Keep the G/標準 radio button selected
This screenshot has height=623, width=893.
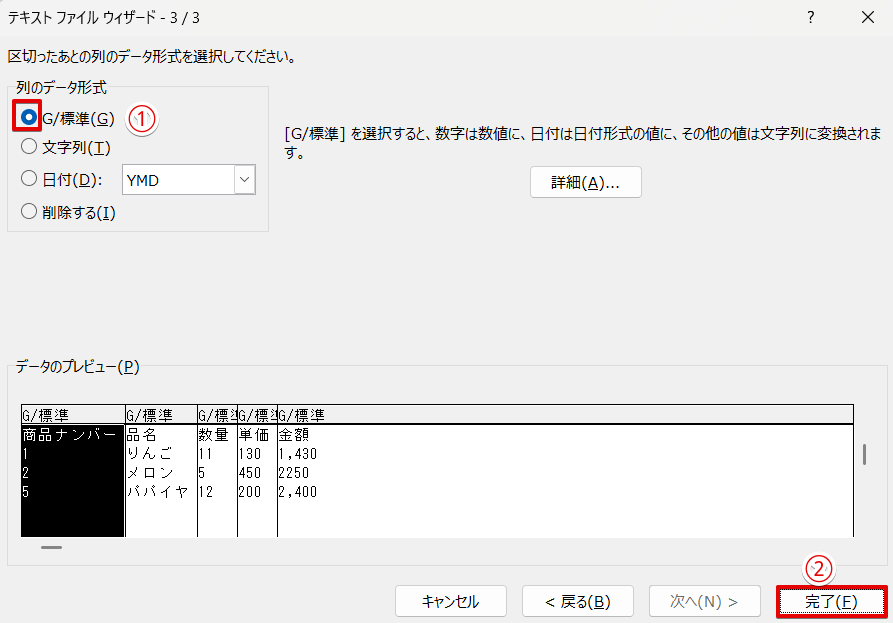coord(29,118)
